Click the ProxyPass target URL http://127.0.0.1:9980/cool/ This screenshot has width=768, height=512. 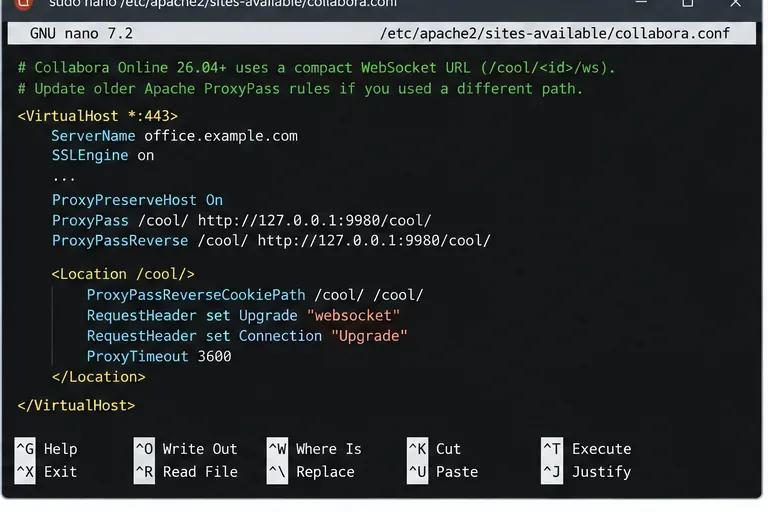click(314, 220)
